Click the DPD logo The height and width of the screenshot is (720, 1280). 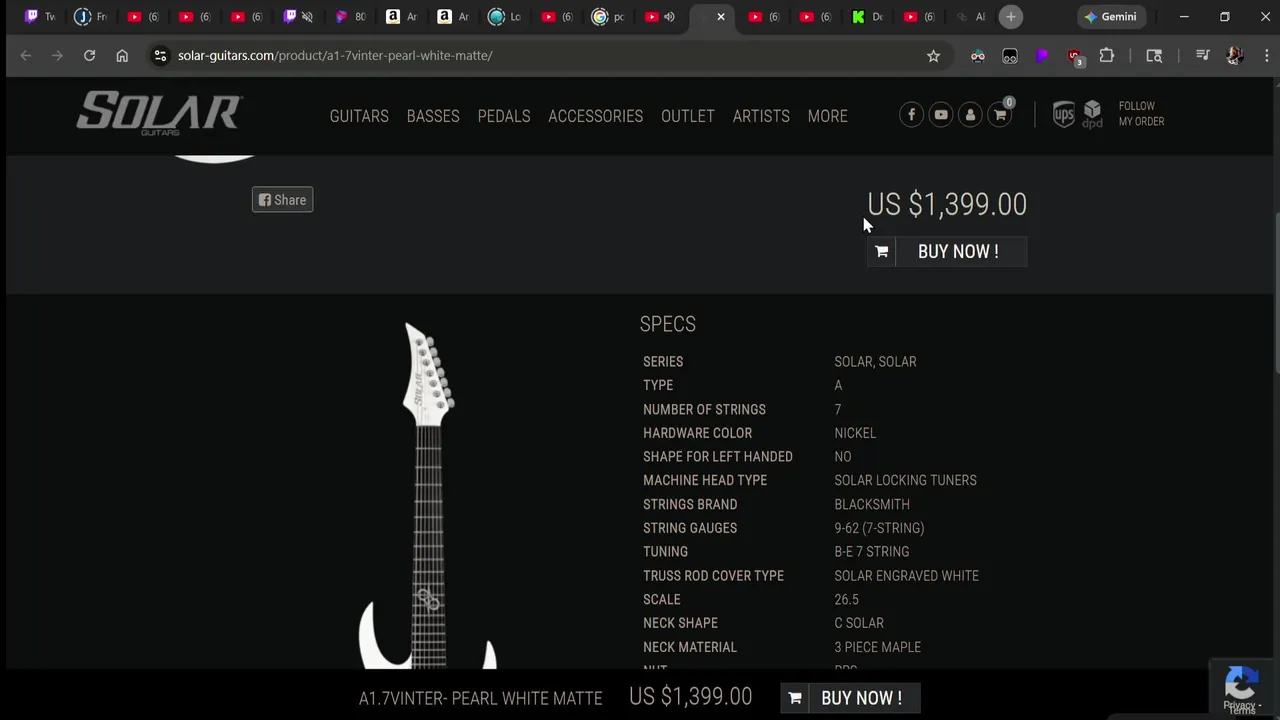(1092, 114)
